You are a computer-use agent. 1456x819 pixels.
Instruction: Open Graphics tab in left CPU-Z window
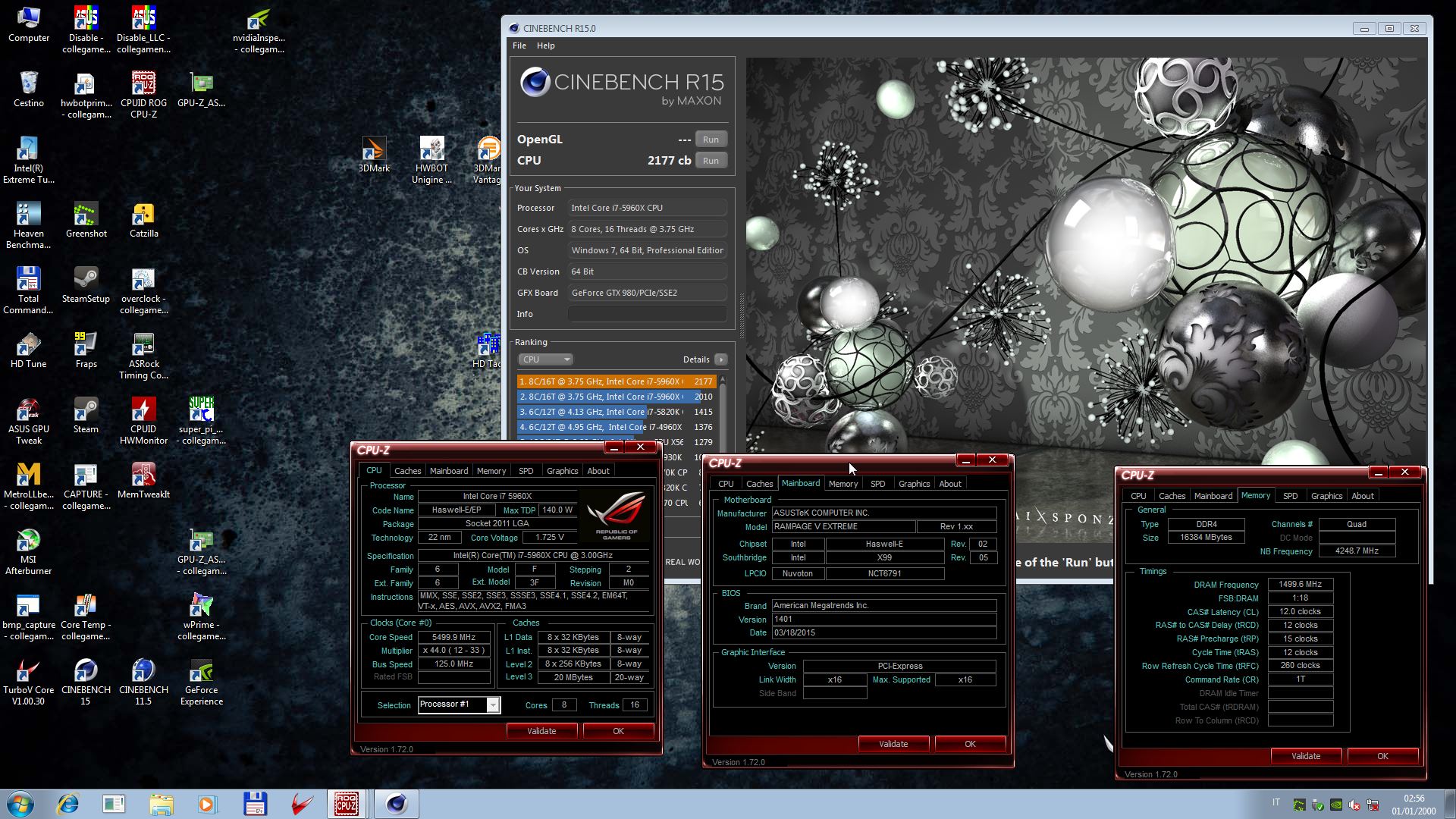coord(562,471)
